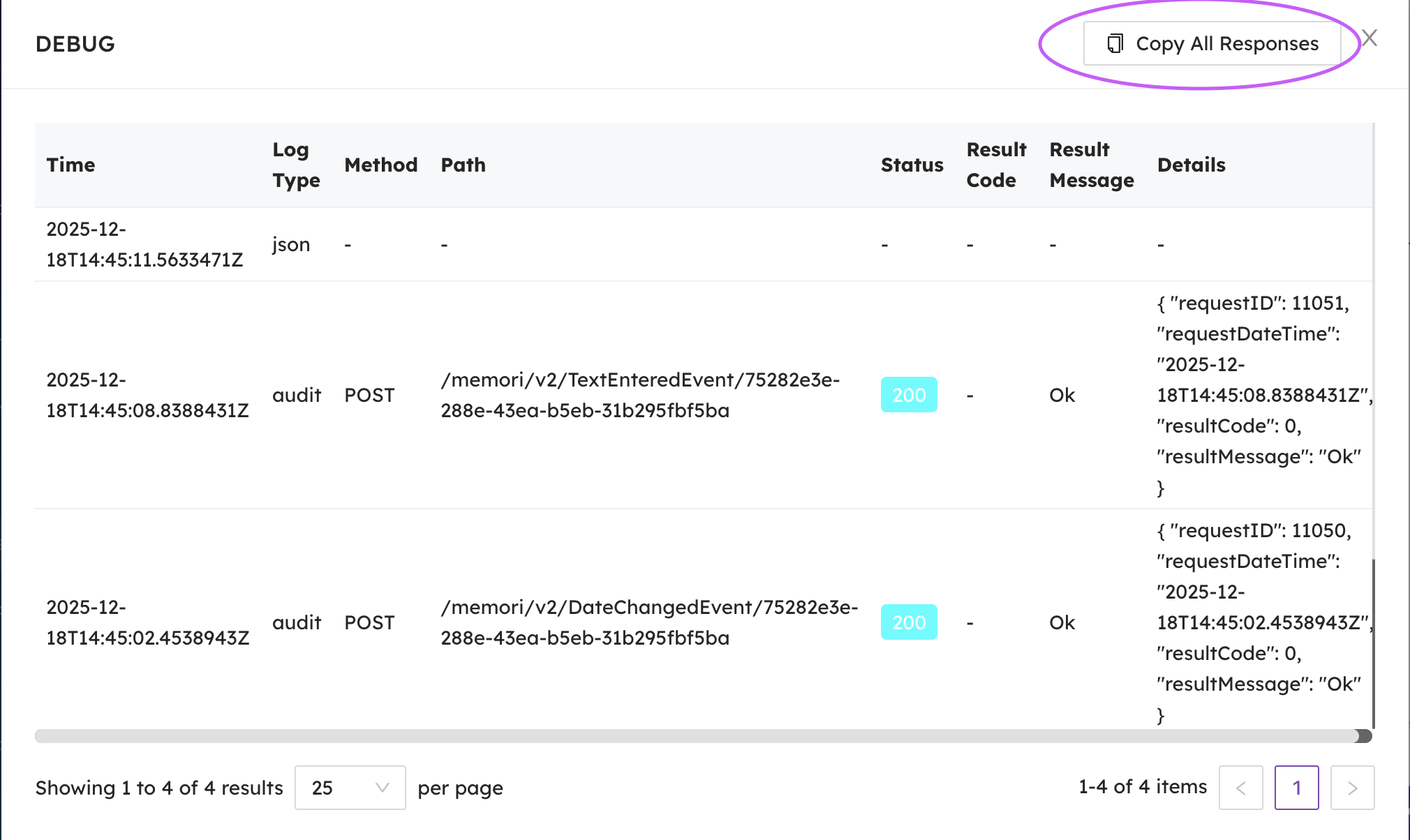Select page 1 in pagination
1410x840 pixels.
pos(1296,788)
